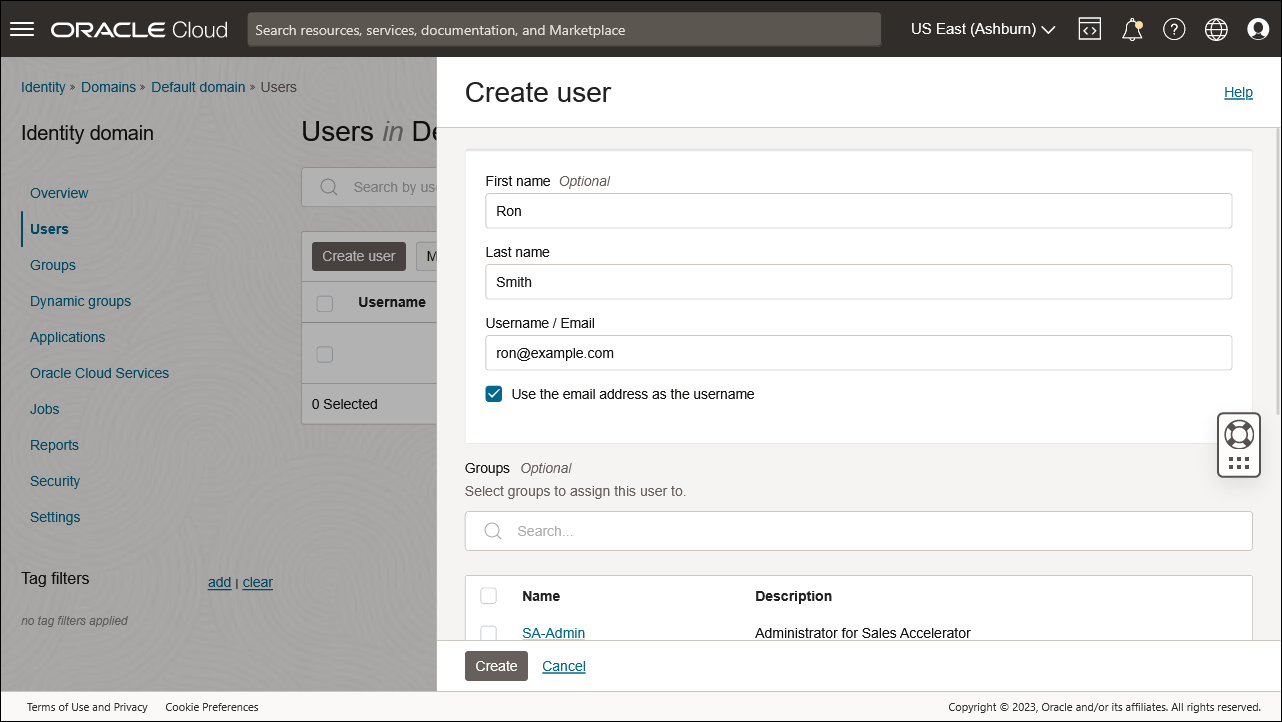Click the search icon in the users list
The width and height of the screenshot is (1282, 722).
(x=329, y=187)
